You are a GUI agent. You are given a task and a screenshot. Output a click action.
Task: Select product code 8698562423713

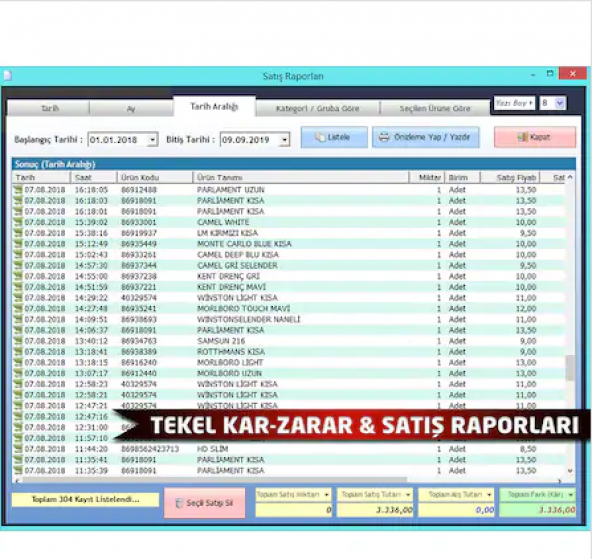click(150, 449)
